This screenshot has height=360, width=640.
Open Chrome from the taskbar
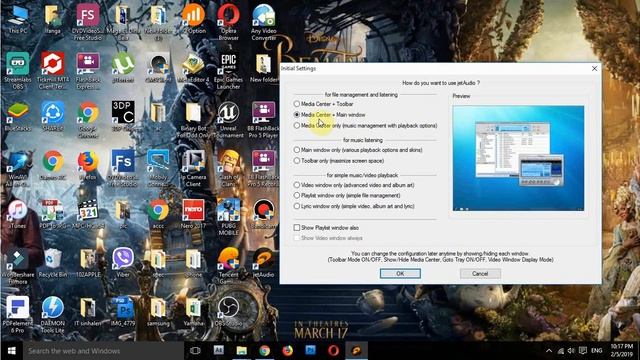click(x=264, y=351)
